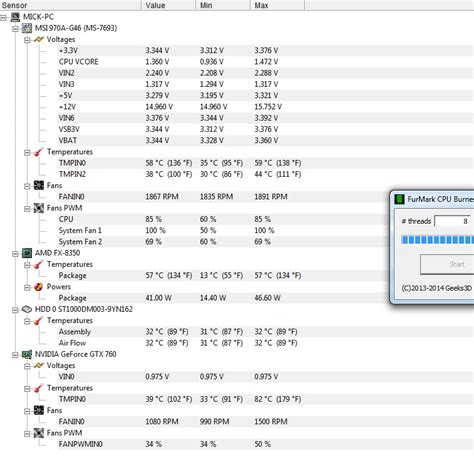Viewport: 474px width, 458px height.
Task: Sort by the Value column header
Action: point(168,5)
